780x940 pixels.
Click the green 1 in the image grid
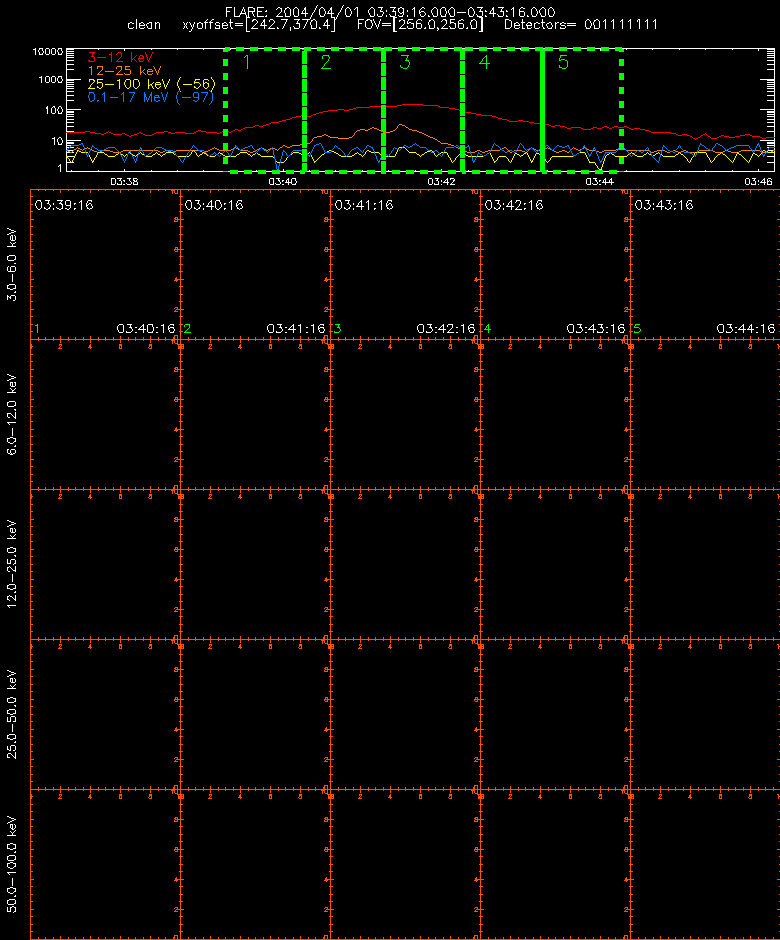[x=37, y=329]
